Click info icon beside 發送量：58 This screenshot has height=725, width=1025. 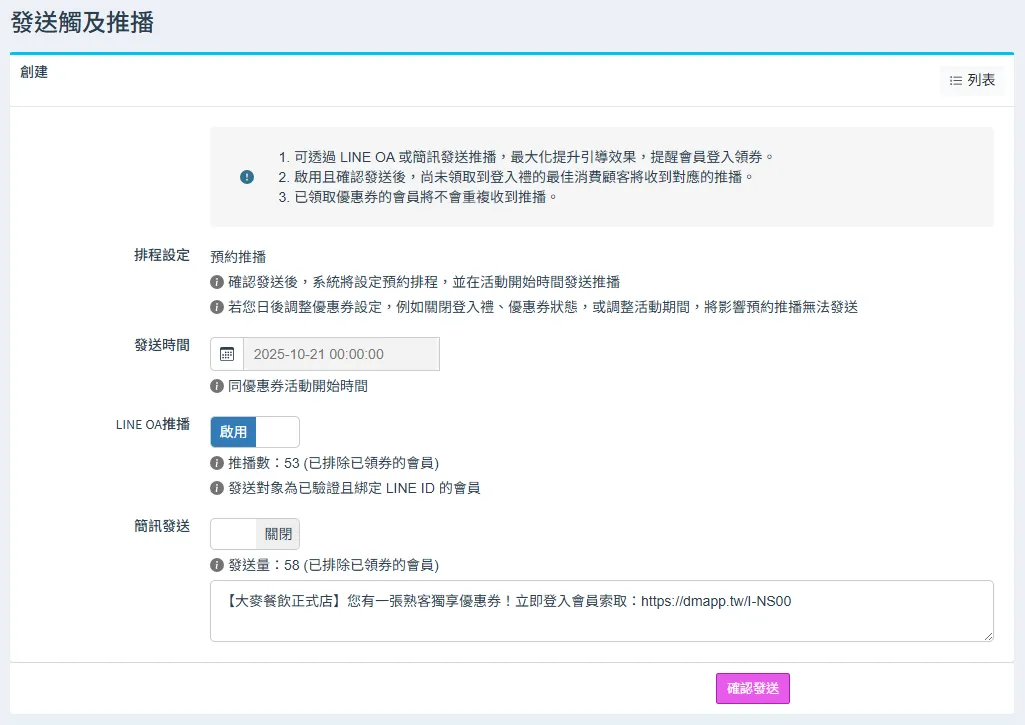click(217, 565)
